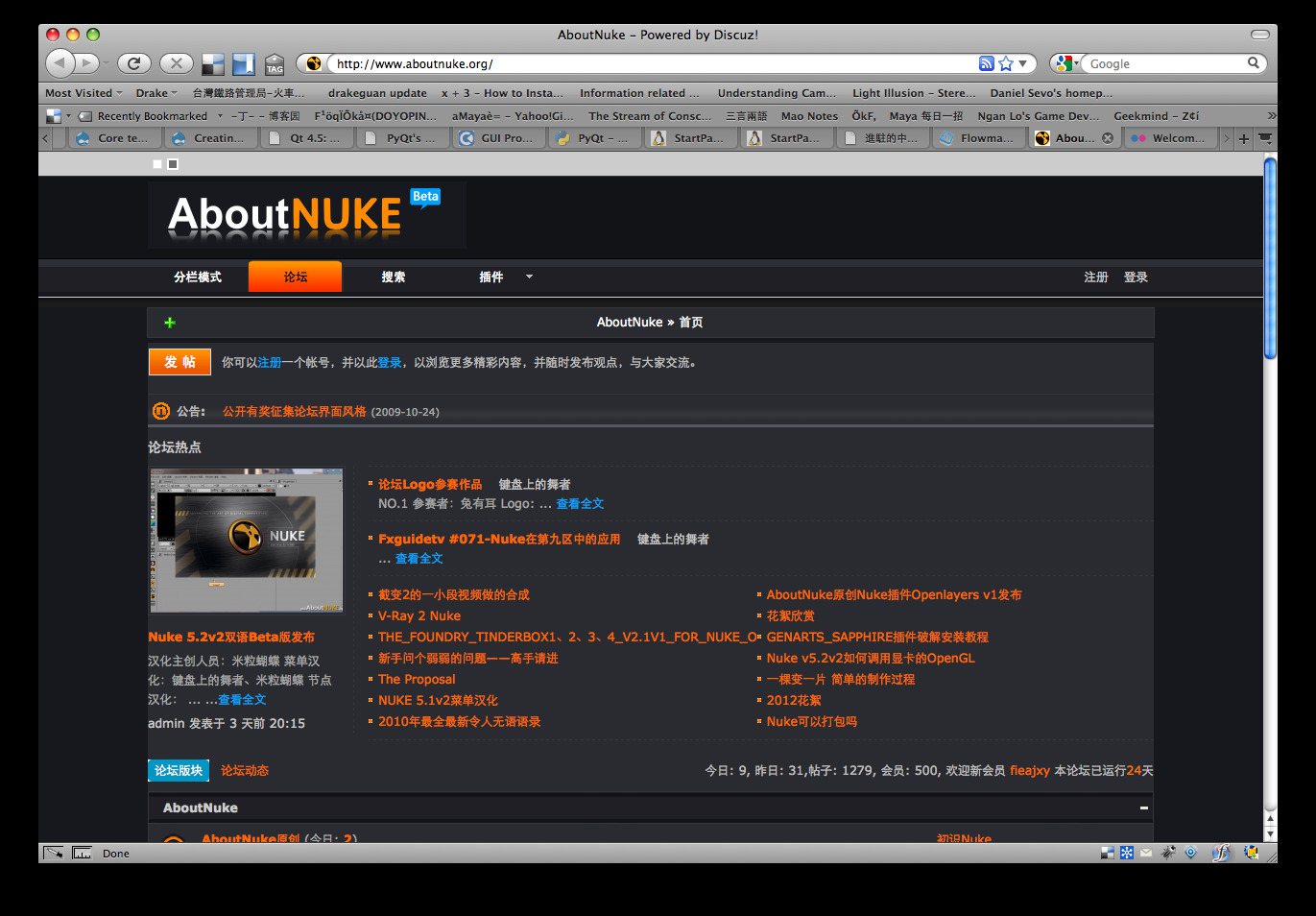
Task: Expand the bookmarks toolbar overflow chevron
Action: (x=1272, y=116)
